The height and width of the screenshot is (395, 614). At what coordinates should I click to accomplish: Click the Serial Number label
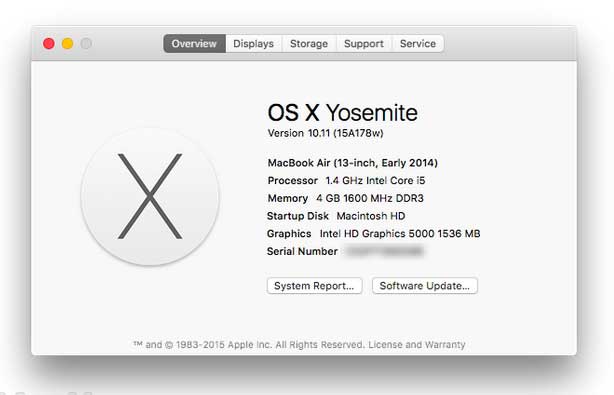point(302,251)
